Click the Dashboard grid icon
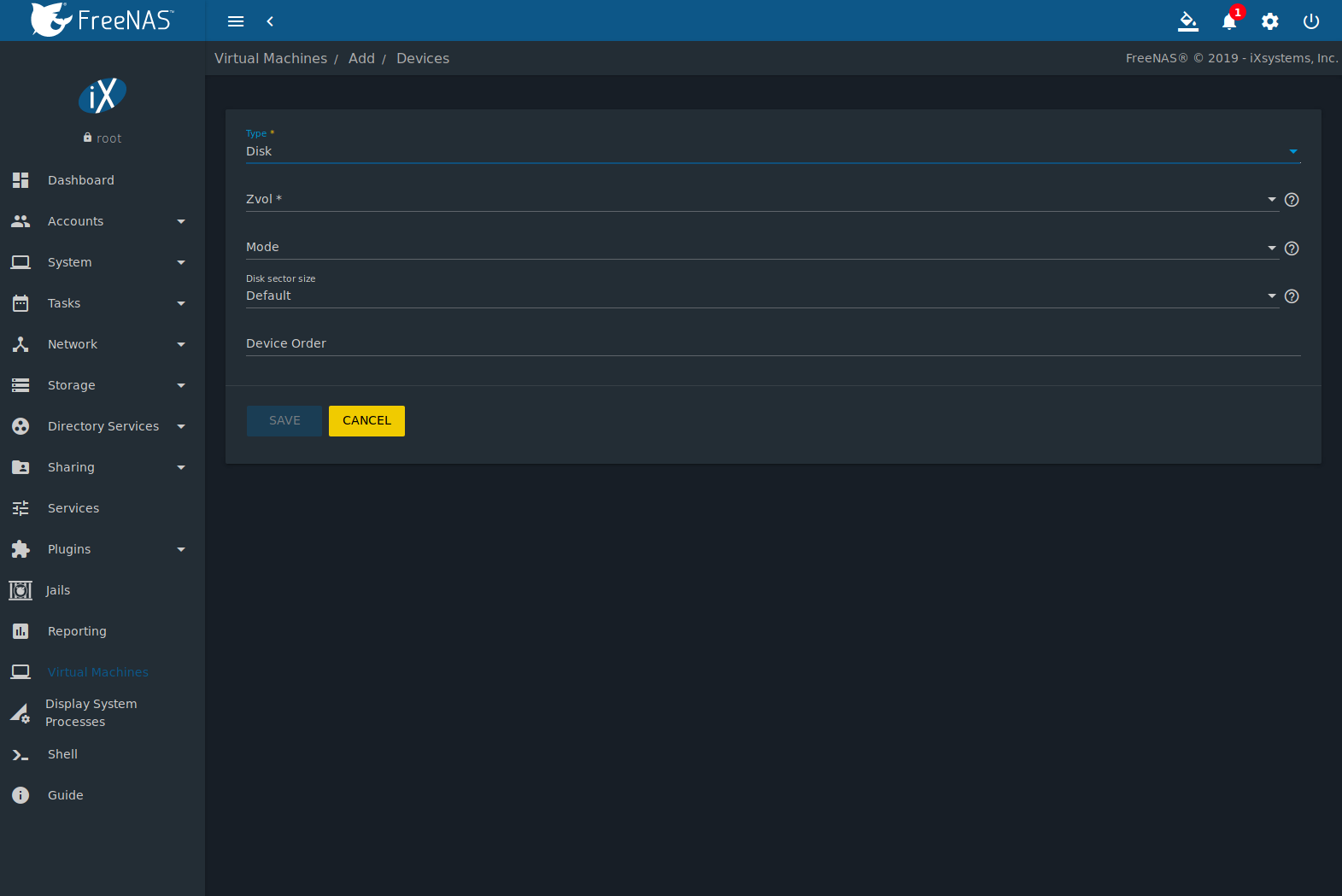 [x=21, y=180]
